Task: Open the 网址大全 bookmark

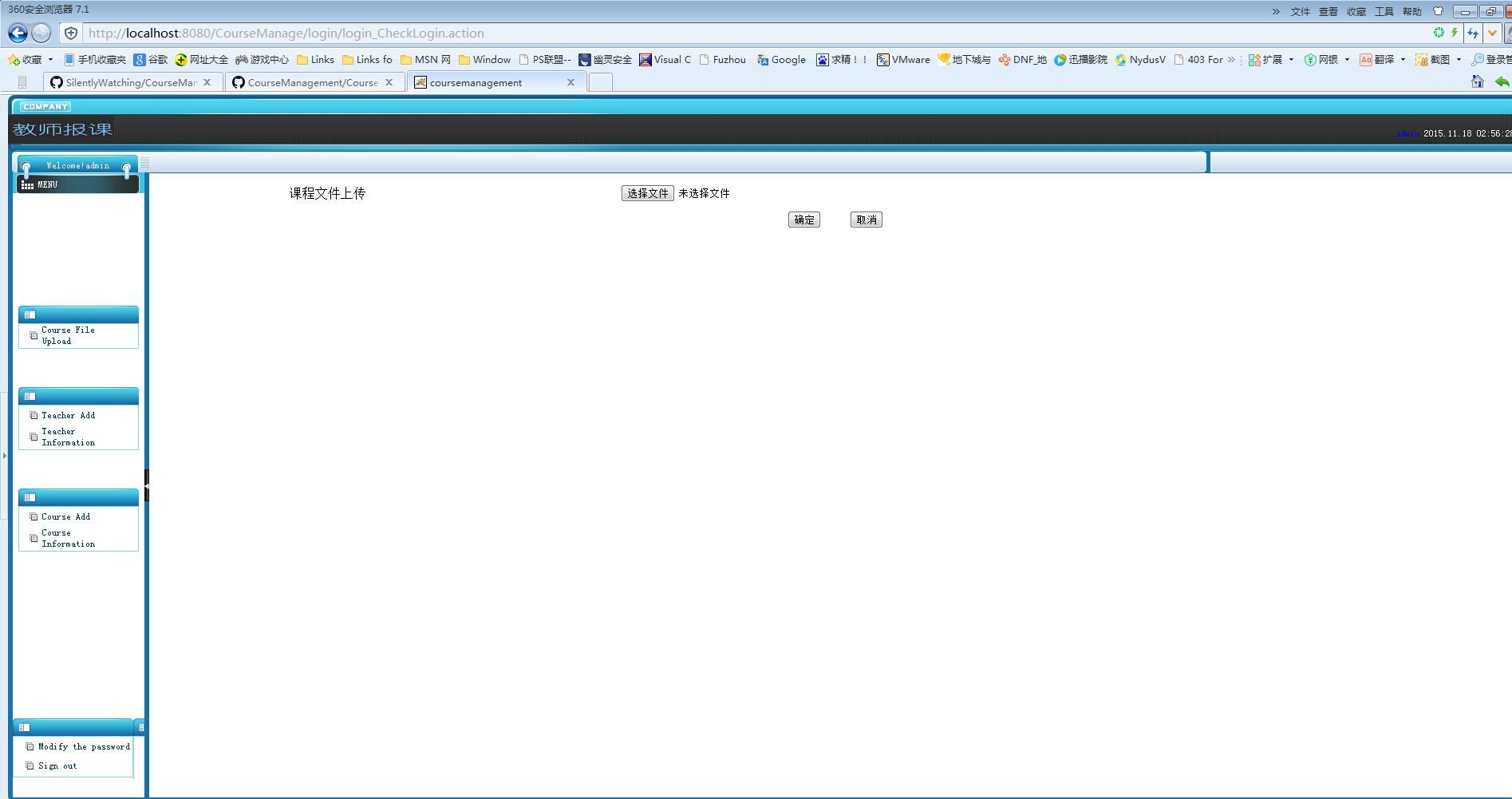Action: (201, 60)
